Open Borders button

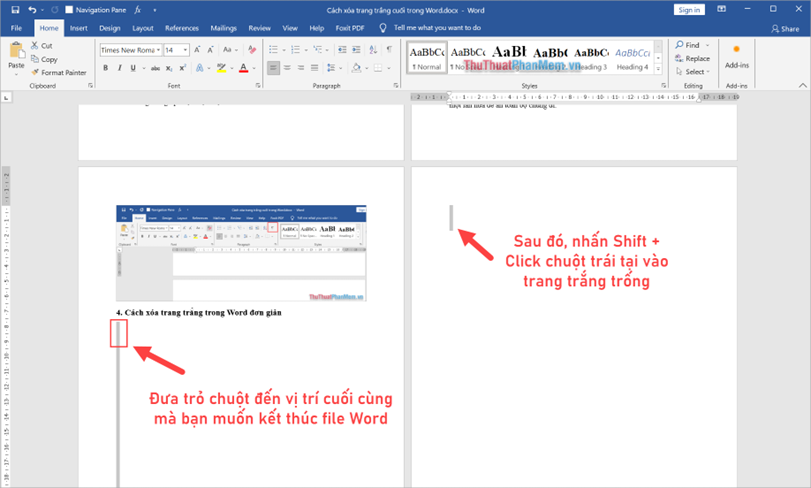coord(378,68)
